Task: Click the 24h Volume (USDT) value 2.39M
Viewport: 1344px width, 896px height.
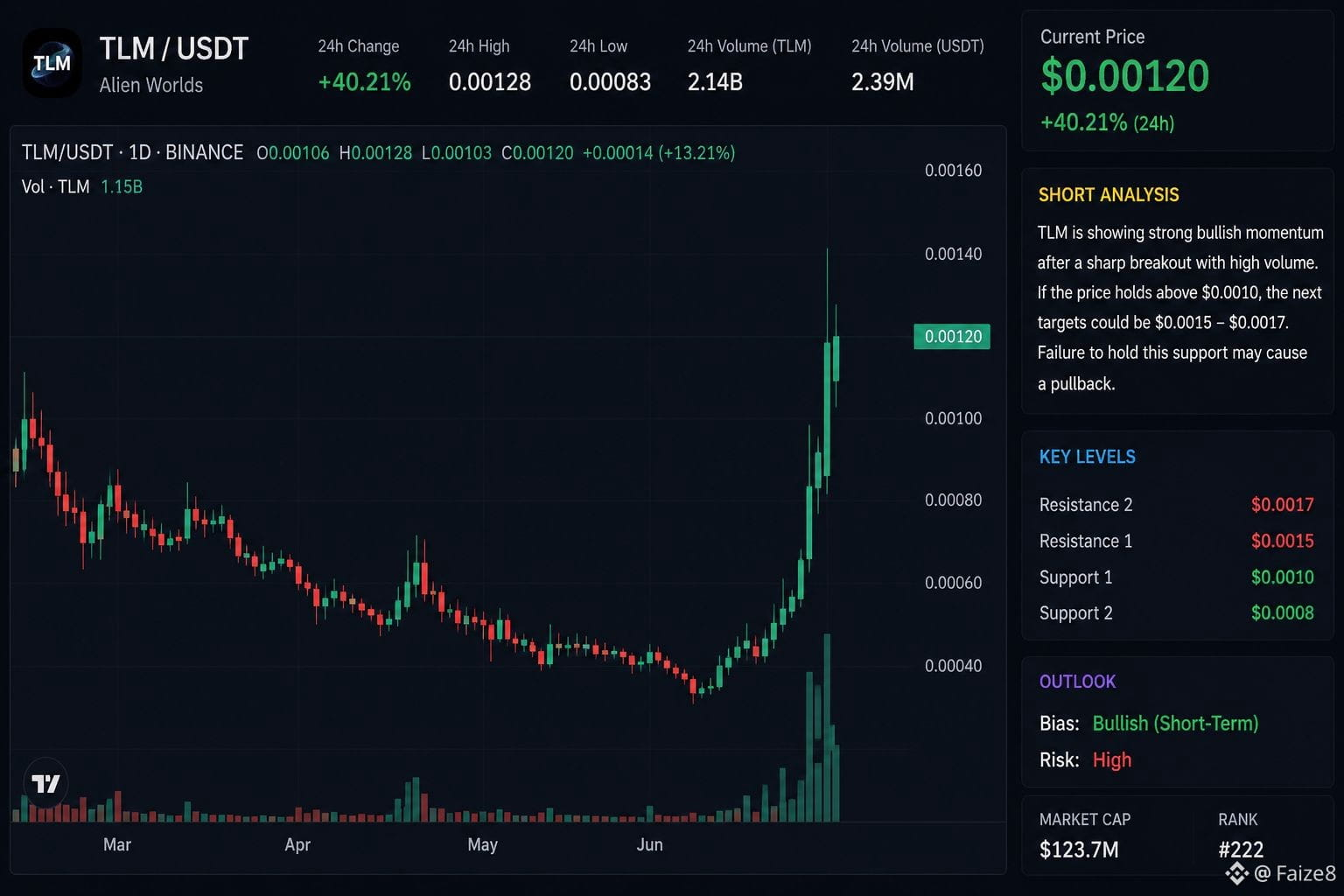Action: click(883, 82)
